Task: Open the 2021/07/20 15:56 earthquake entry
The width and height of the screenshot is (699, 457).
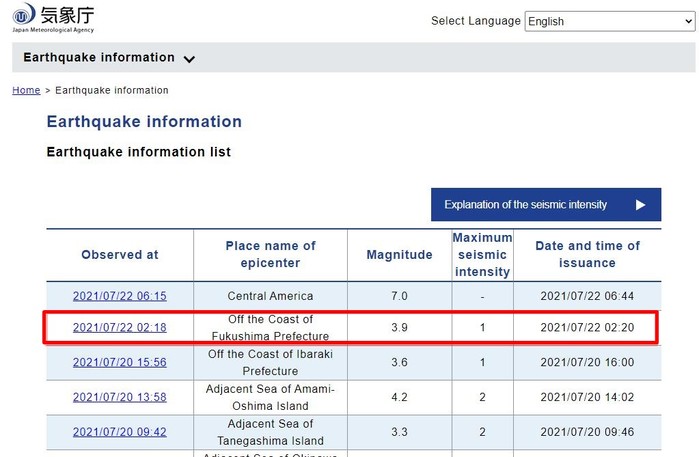Action: point(120,362)
